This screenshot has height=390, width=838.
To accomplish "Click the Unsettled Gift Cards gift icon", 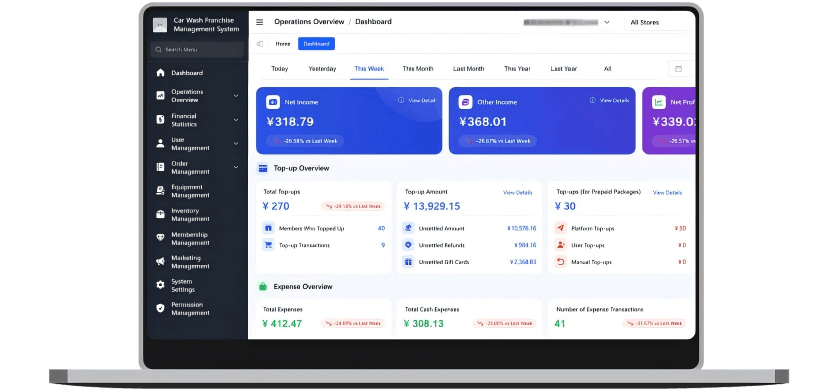I will coord(408,262).
